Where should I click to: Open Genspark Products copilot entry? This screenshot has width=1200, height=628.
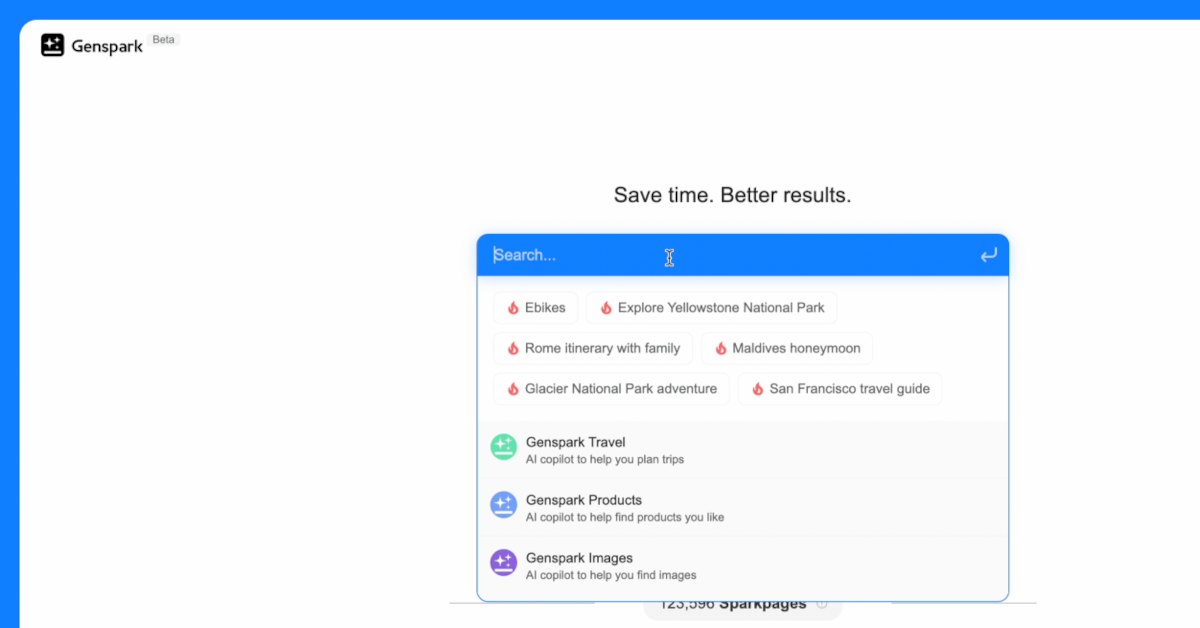point(743,507)
